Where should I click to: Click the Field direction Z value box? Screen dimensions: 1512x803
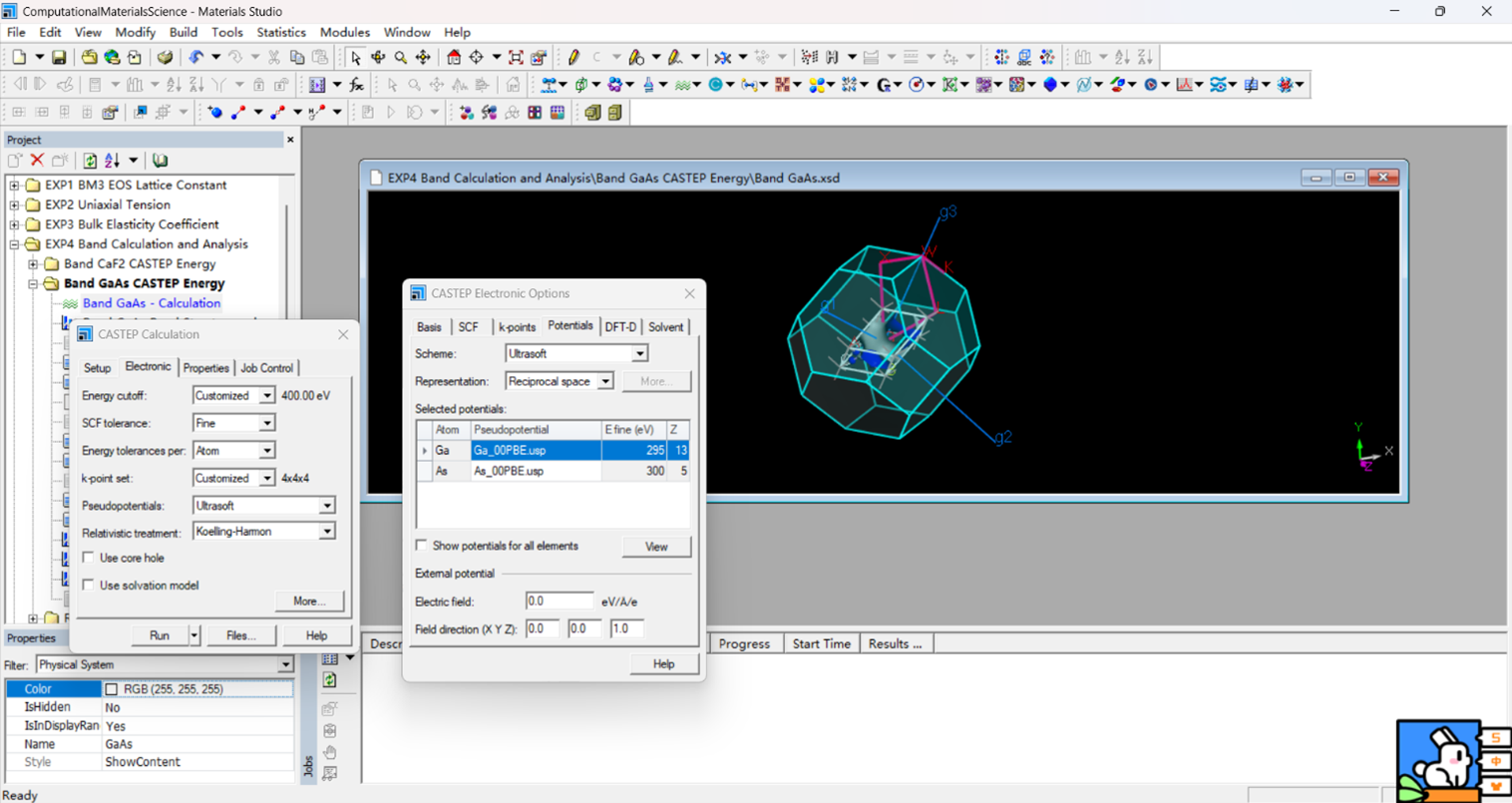pyautogui.click(x=626, y=628)
